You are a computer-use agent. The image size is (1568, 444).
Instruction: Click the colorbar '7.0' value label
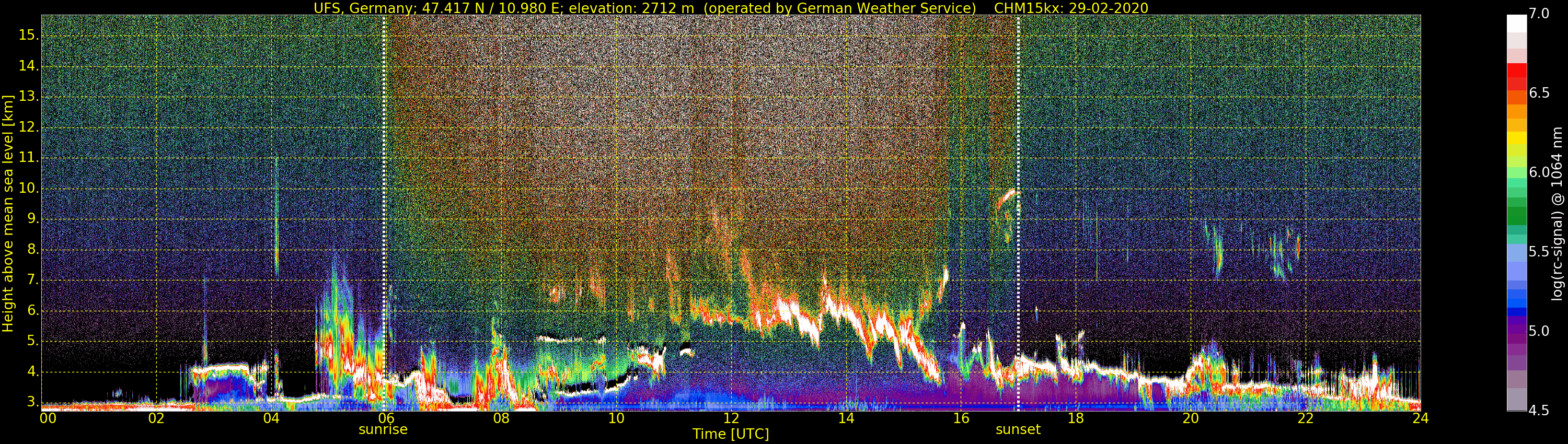[x=1539, y=14]
